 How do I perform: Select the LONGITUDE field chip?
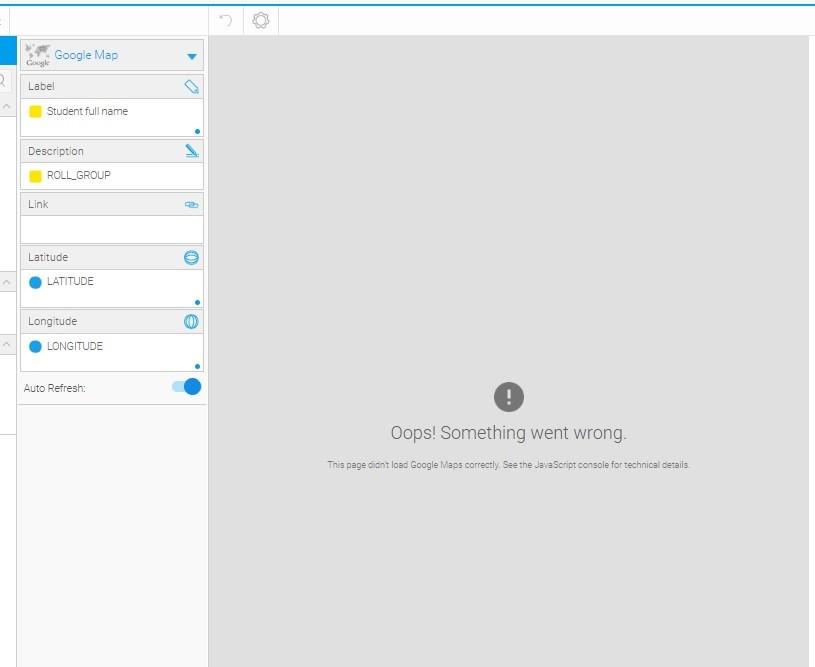tap(66, 346)
